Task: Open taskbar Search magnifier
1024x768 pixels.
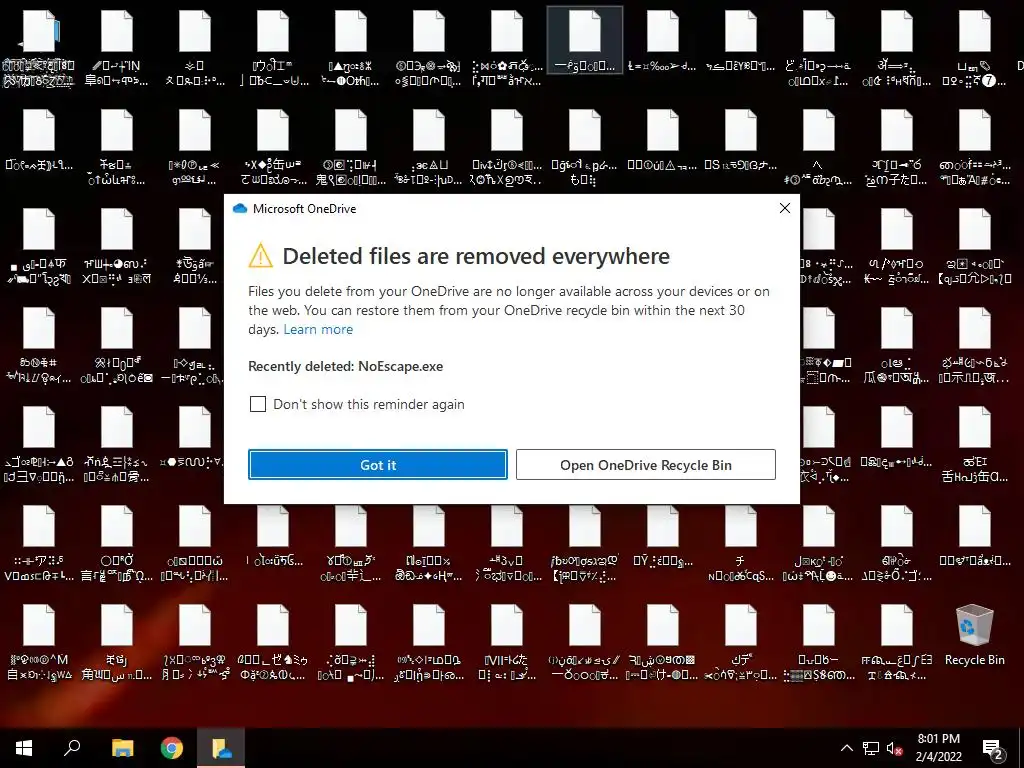Action: click(x=72, y=748)
